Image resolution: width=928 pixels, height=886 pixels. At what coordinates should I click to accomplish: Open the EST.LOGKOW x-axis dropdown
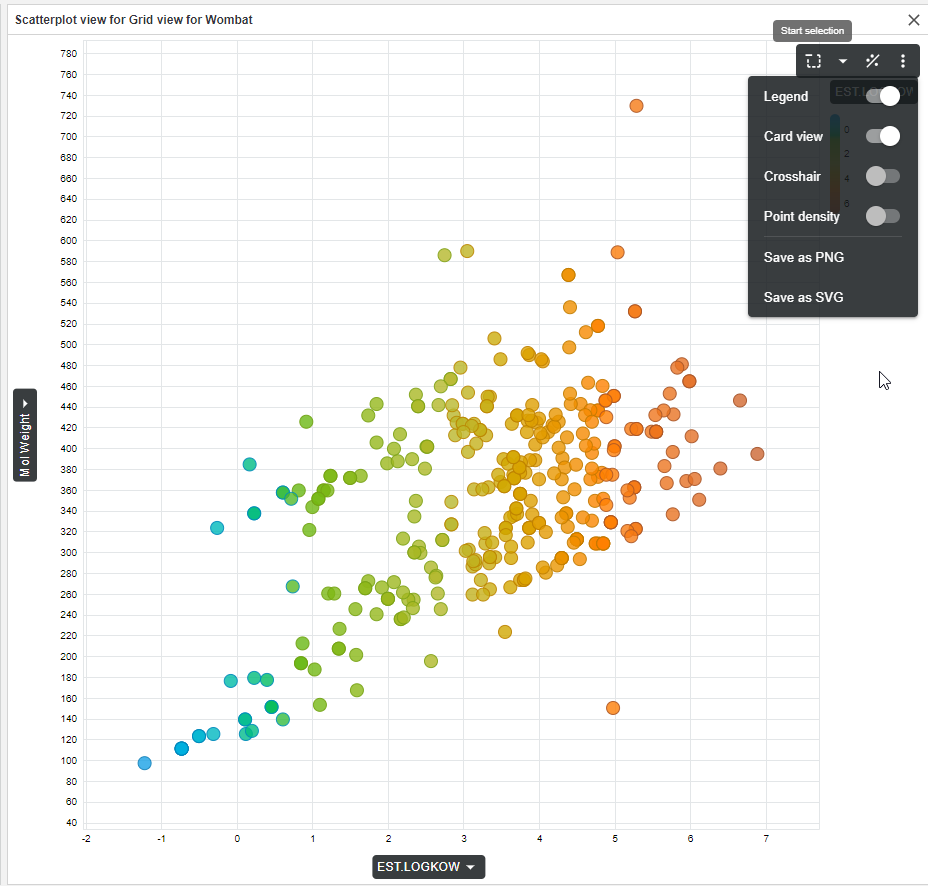pyautogui.click(x=428, y=867)
